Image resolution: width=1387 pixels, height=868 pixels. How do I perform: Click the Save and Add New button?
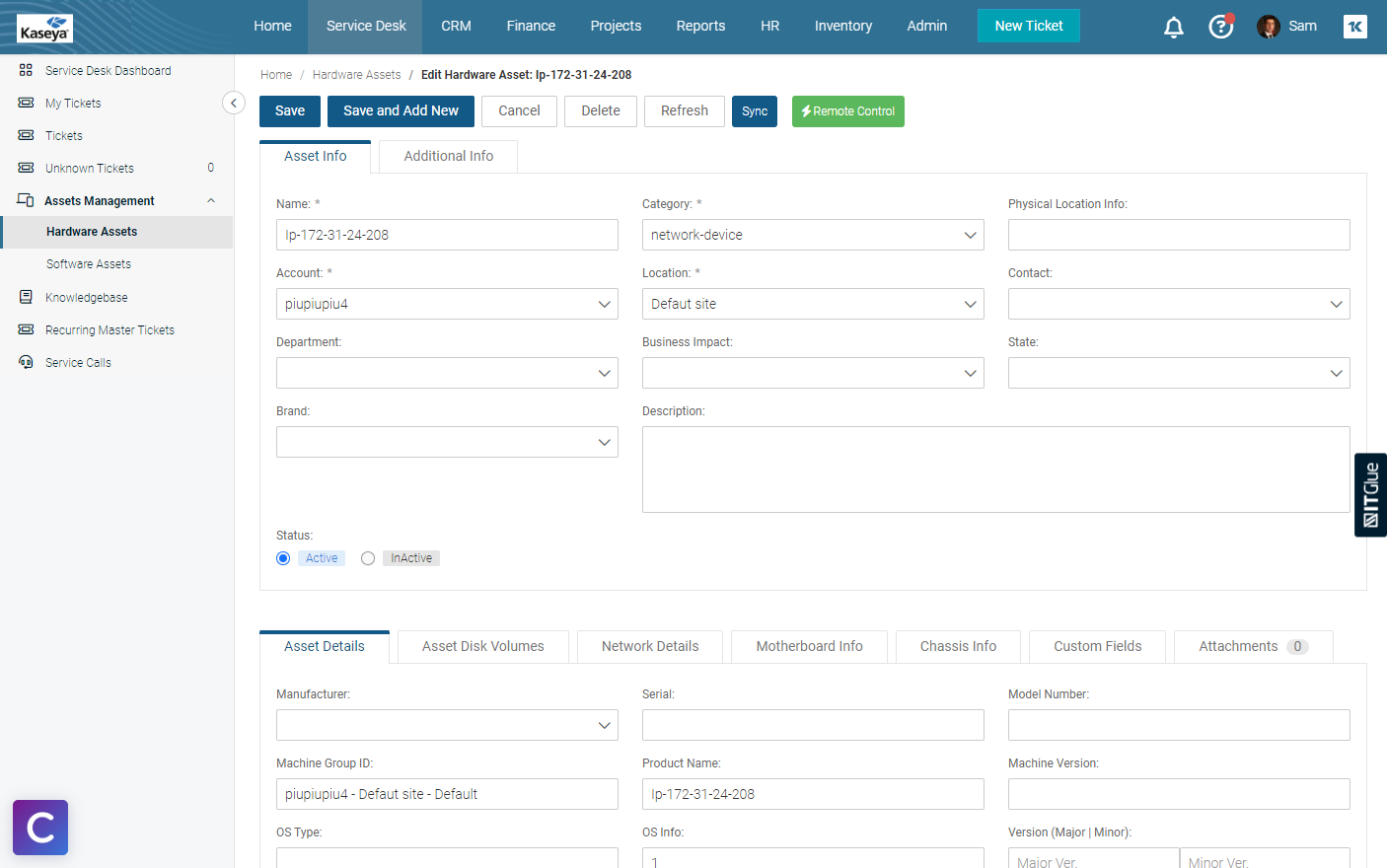pos(401,111)
